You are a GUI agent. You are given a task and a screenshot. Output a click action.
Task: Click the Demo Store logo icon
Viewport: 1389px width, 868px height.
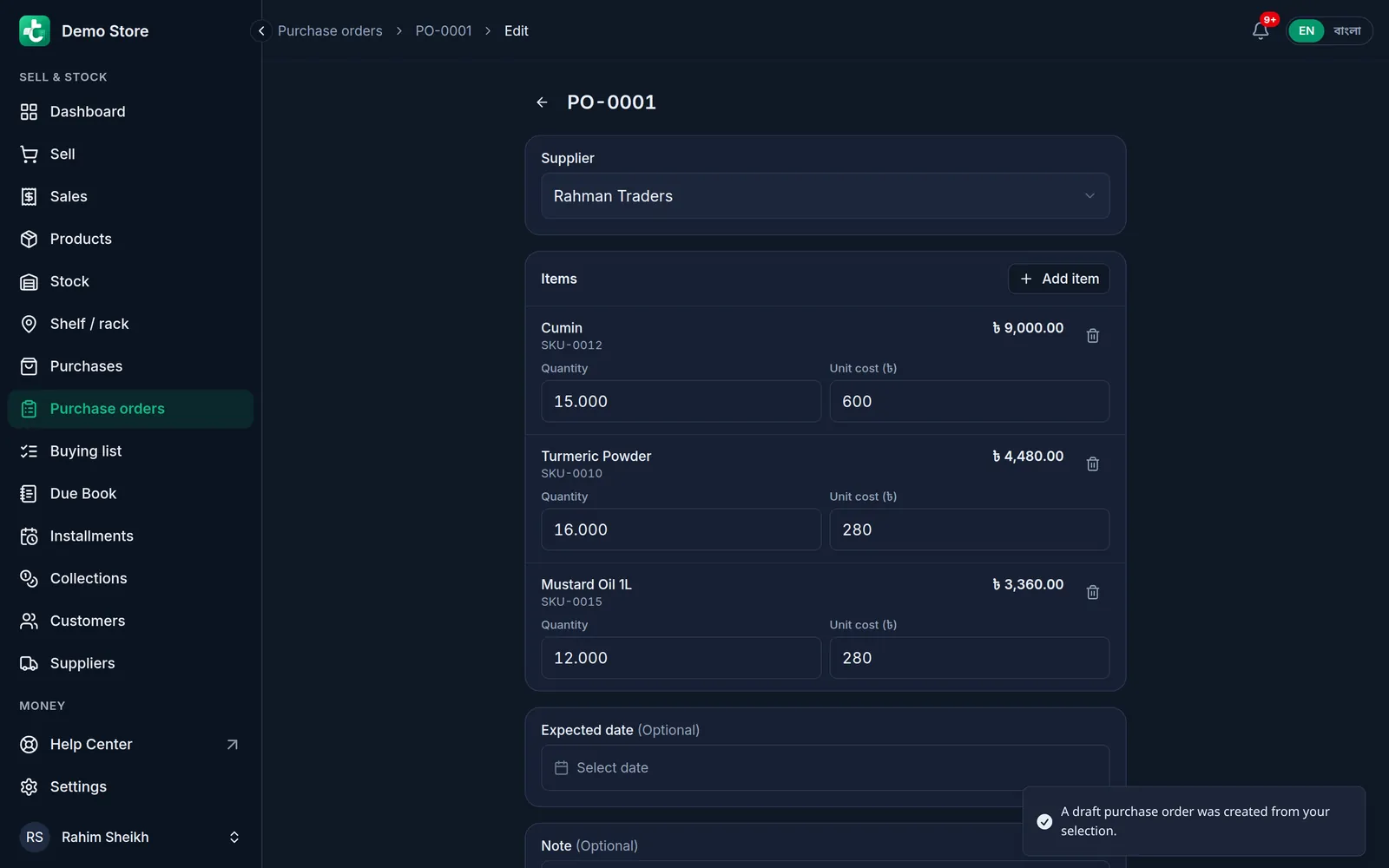35,30
